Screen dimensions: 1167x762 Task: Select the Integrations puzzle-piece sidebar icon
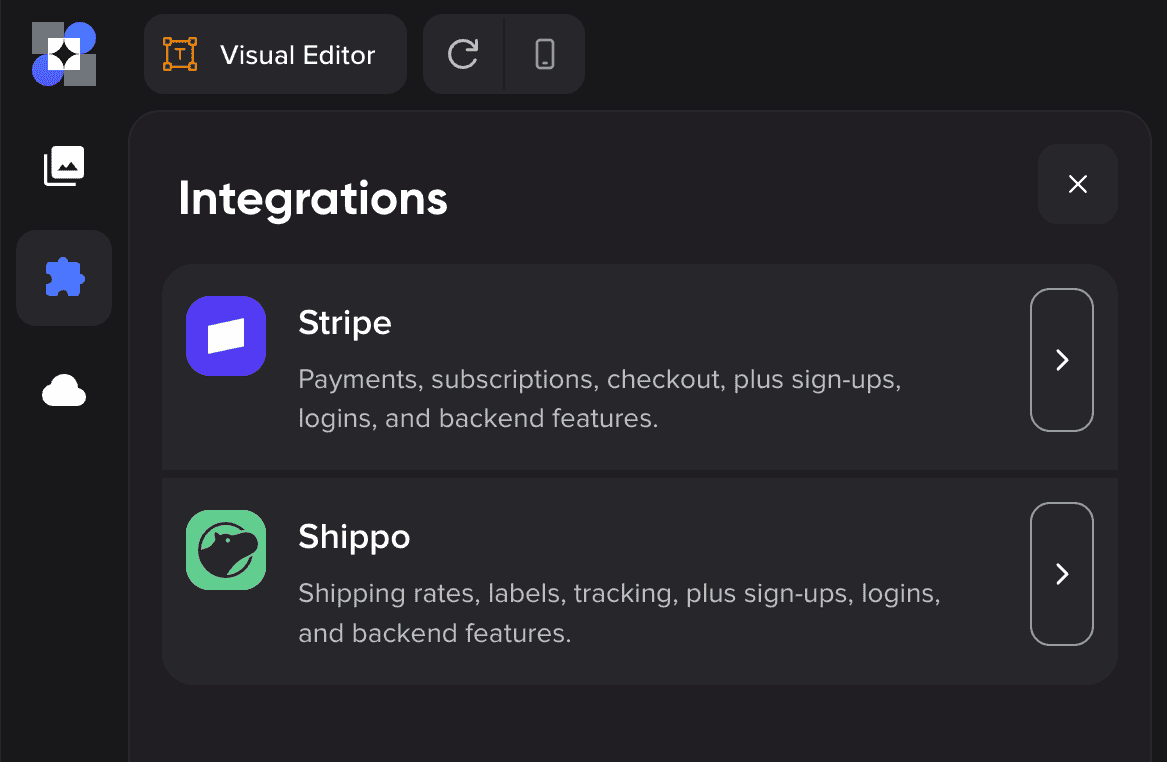[x=64, y=278]
